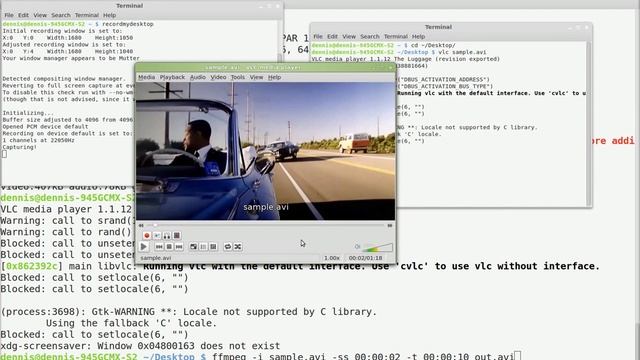The width and height of the screenshot is (640, 360).
Task: Skip to next media in VLC
Action: coord(179,247)
